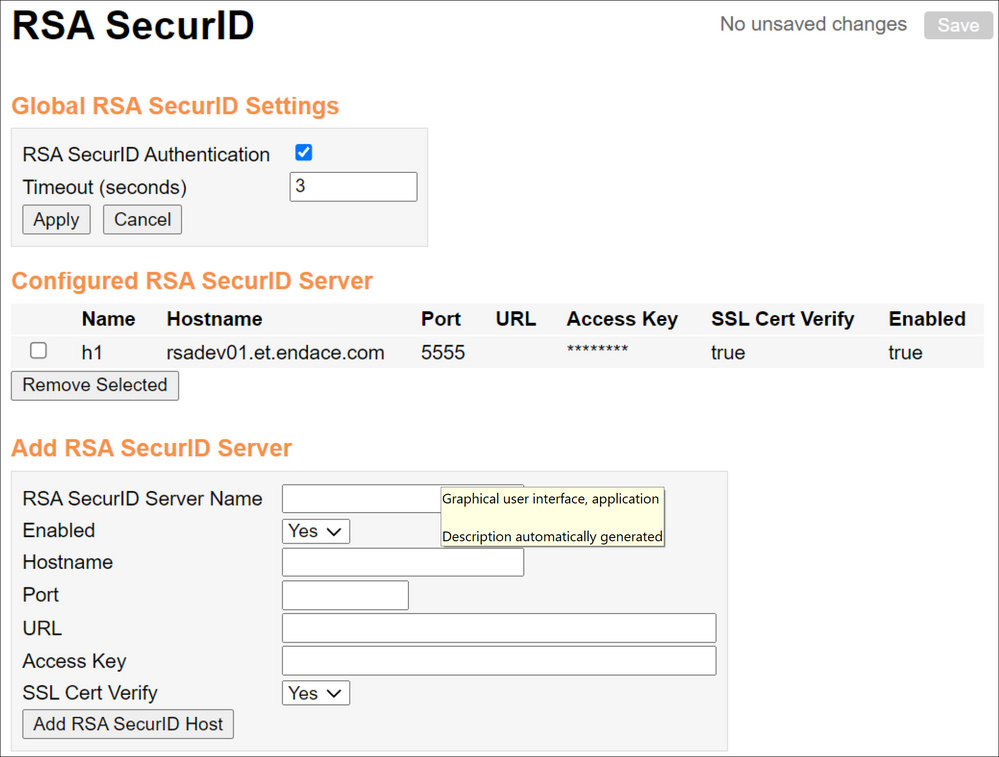Click the Name column header in the server table

pyautogui.click(x=108, y=319)
